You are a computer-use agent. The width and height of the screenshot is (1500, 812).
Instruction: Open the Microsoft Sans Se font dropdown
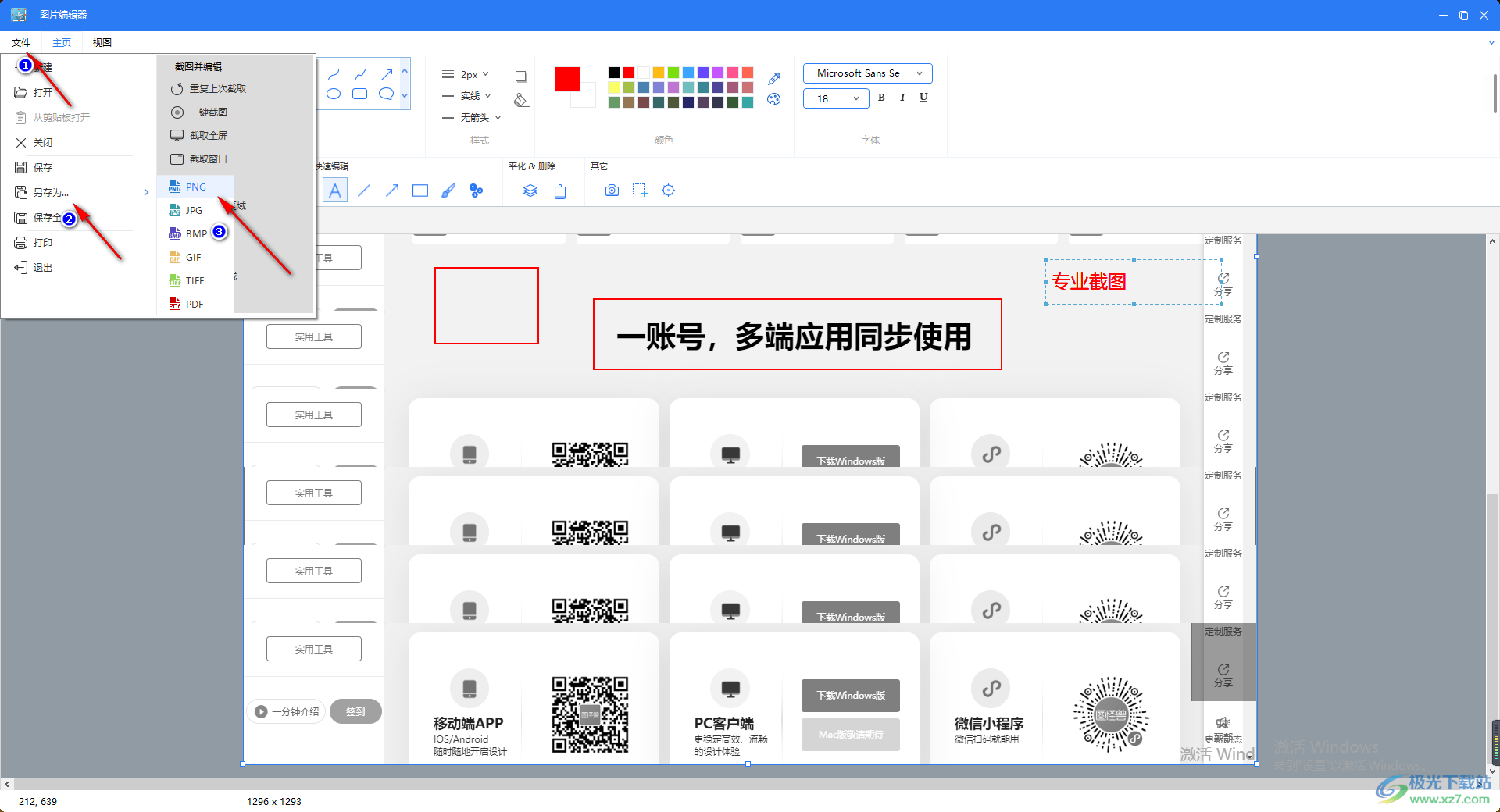[x=867, y=73]
